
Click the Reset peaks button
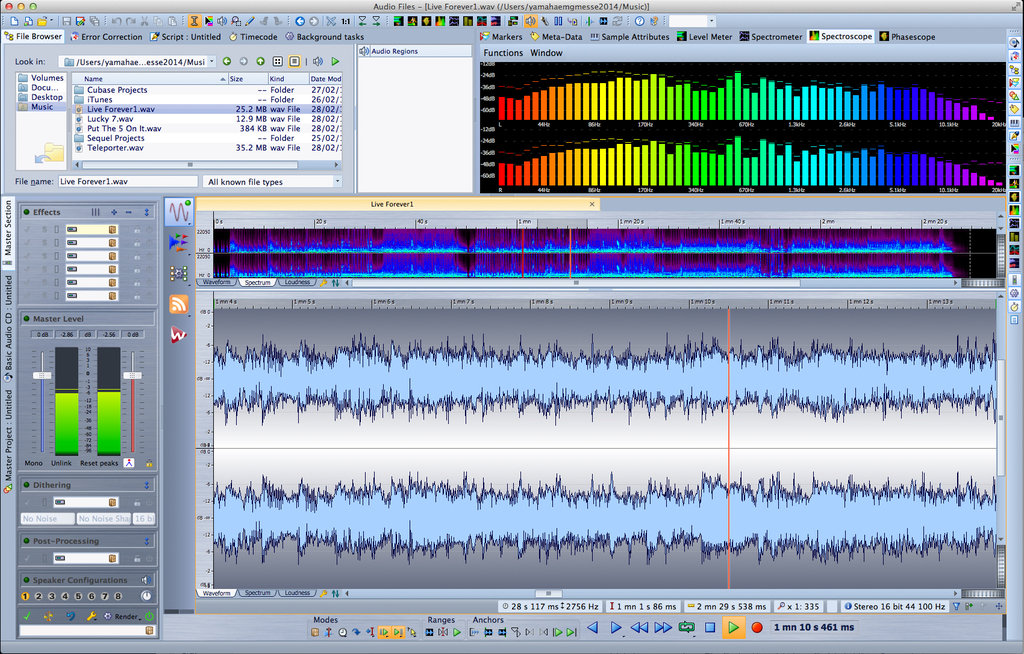[x=99, y=463]
